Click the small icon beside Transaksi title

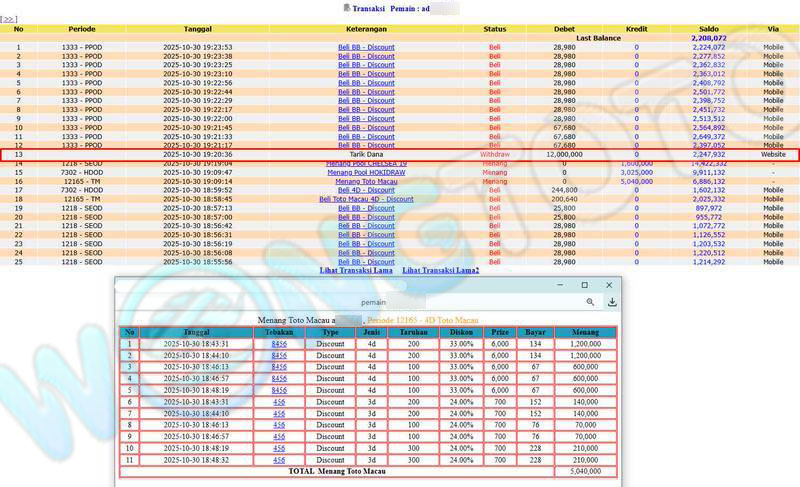click(x=346, y=8)
